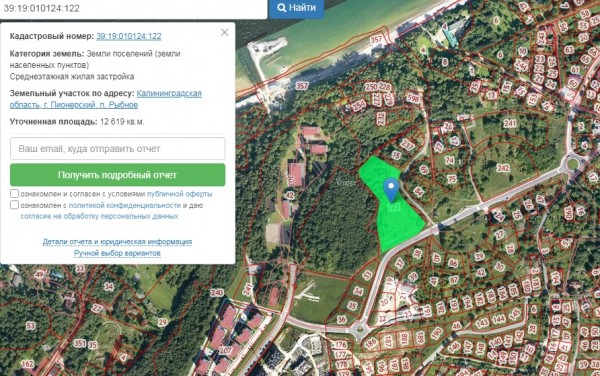600x376 pixels.
Task: Open Ручной выбор вариантов link
Action: (x=117, y=253)
